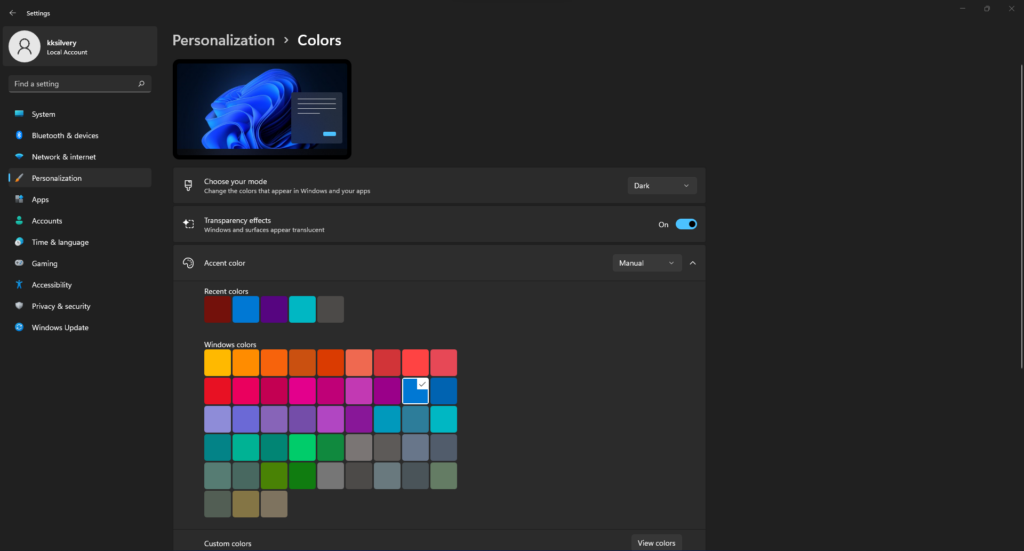Open Privacy & security settings
Screen dimensions: 1024x551
80,306
